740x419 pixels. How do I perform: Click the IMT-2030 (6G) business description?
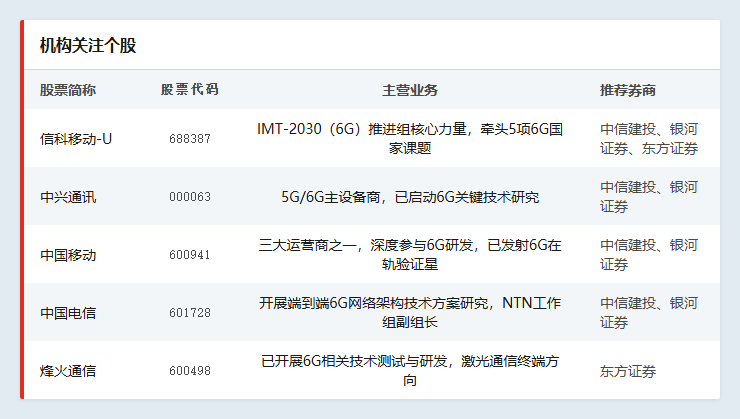(410, 138)
